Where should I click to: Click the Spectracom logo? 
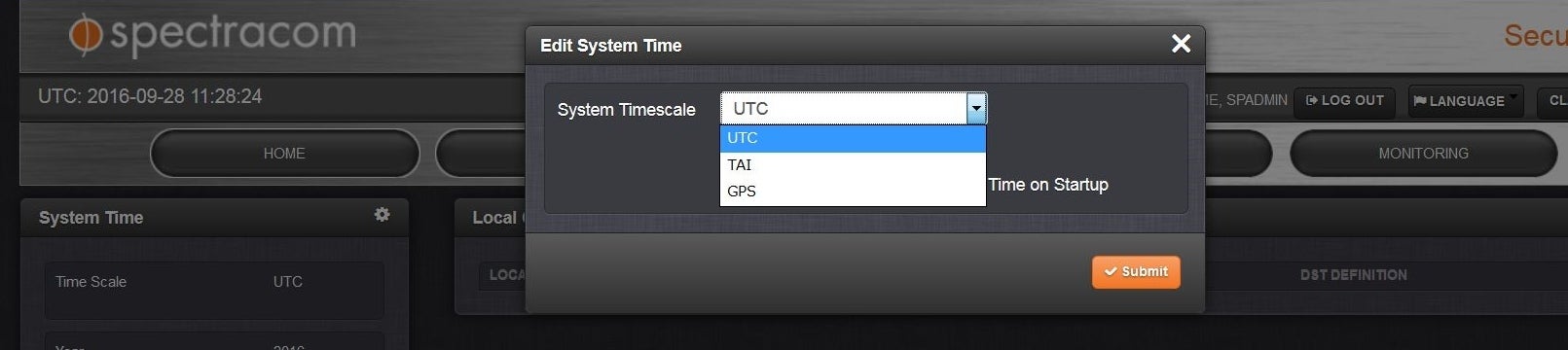(x=212, y=34)
